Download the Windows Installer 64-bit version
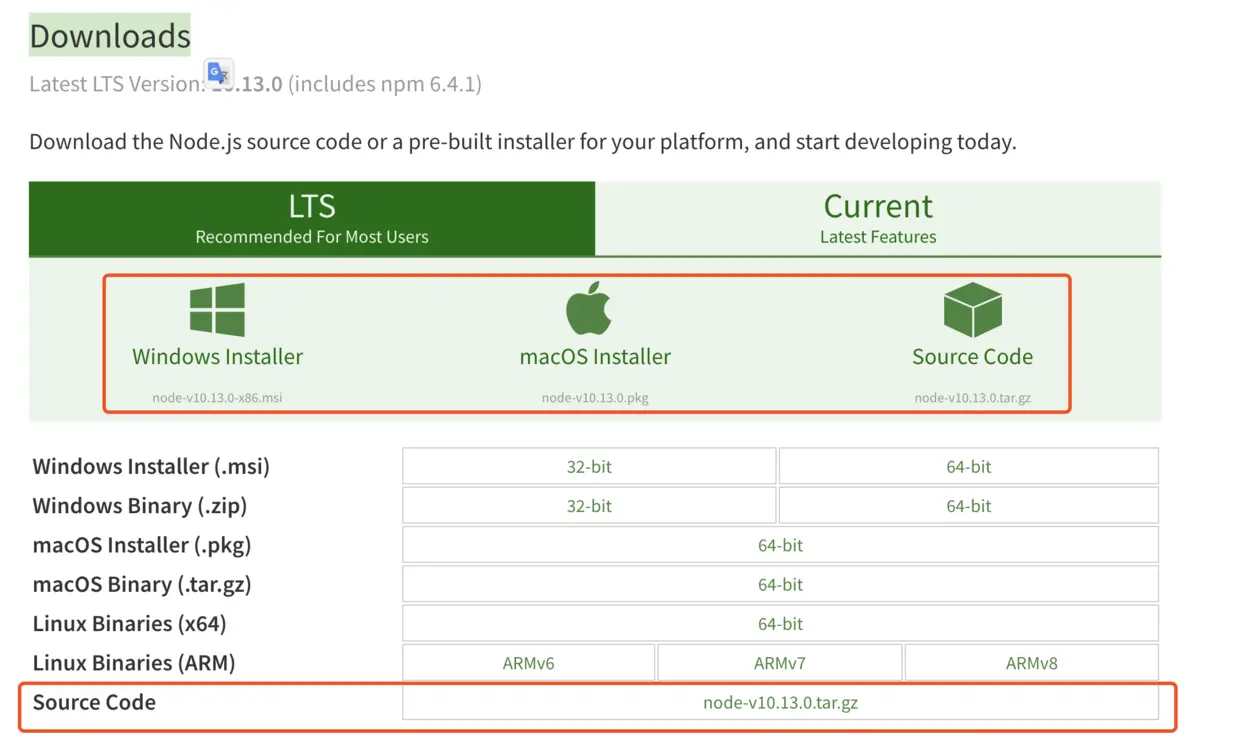Screen dimensions: 1240x749 click(x=967, y=465)
